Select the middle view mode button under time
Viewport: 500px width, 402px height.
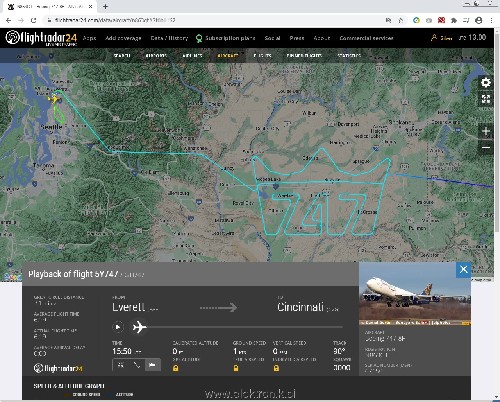137,365
